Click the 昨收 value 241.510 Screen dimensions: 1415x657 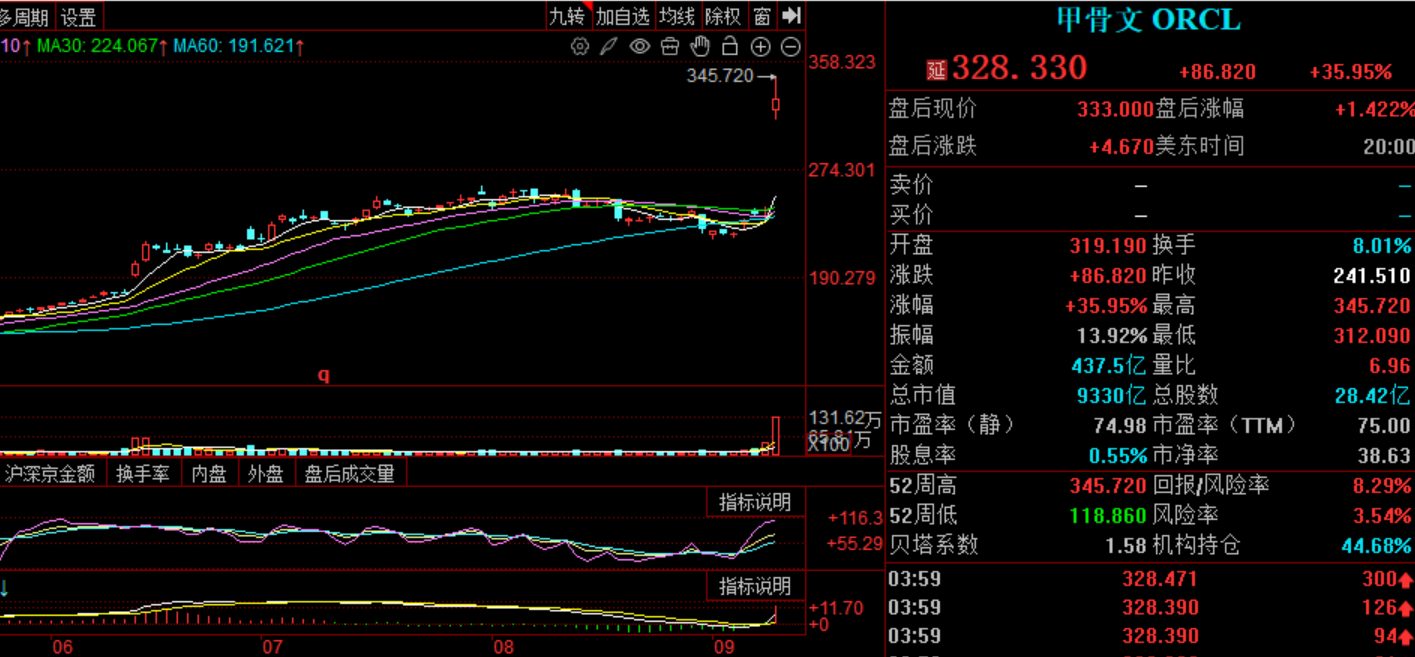(x=1371, y=275)
